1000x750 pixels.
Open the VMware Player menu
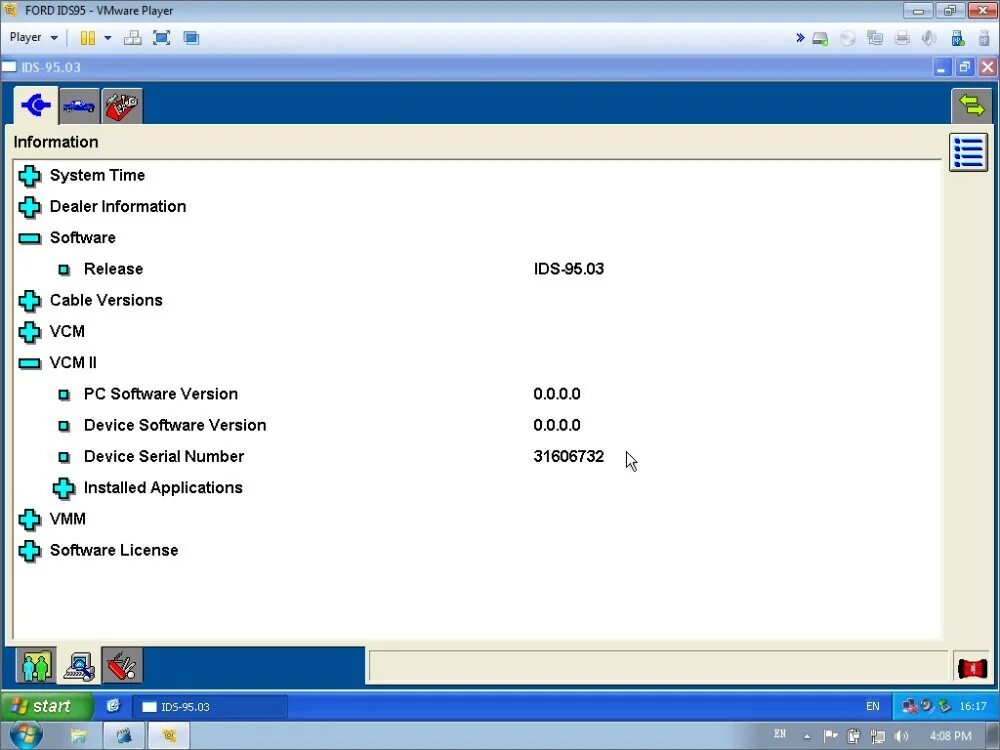pos(33,38)
